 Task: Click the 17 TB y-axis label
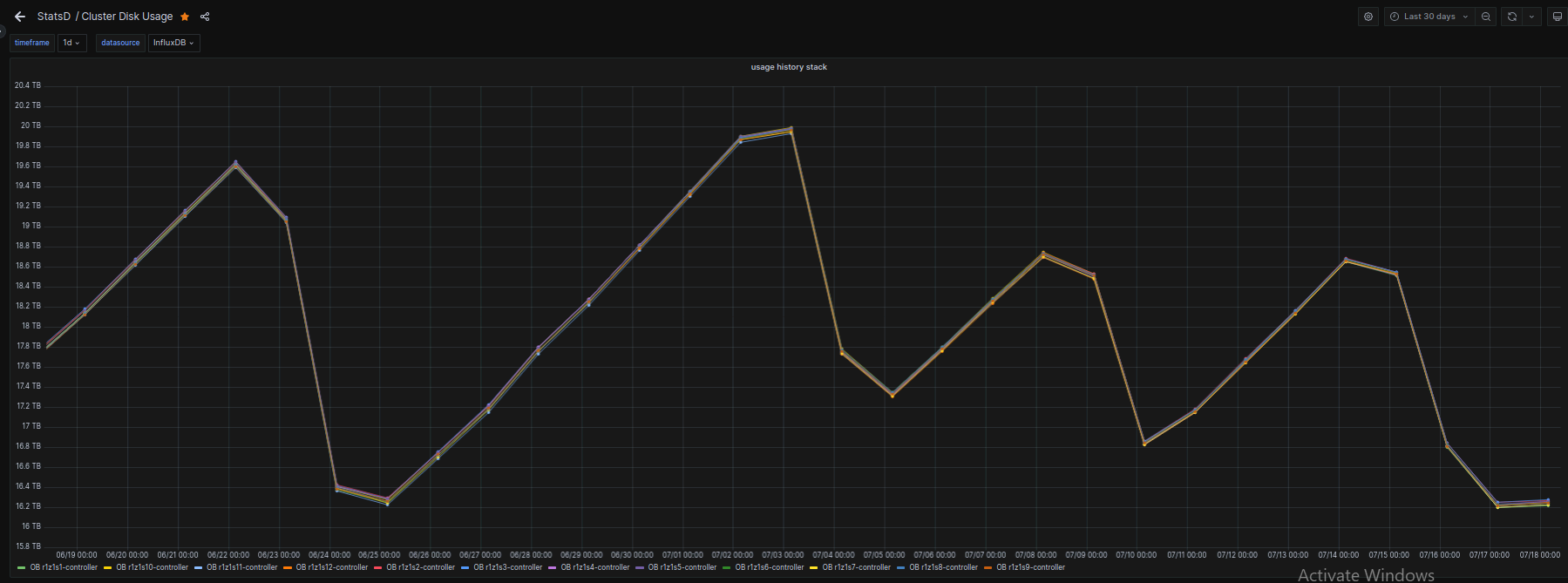click(31, 426)
